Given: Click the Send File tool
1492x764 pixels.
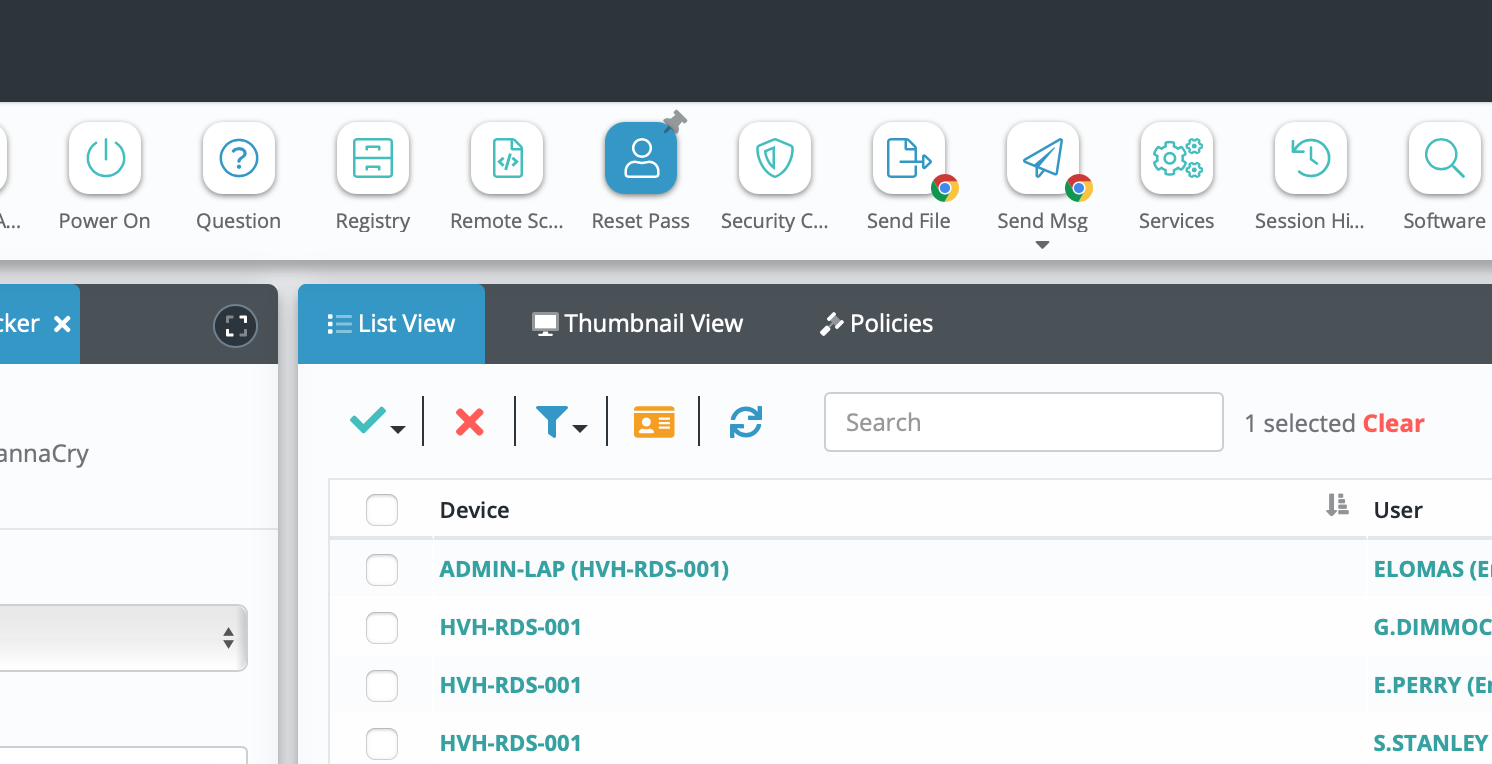Looking at the screenshot, I should (909, 158).
